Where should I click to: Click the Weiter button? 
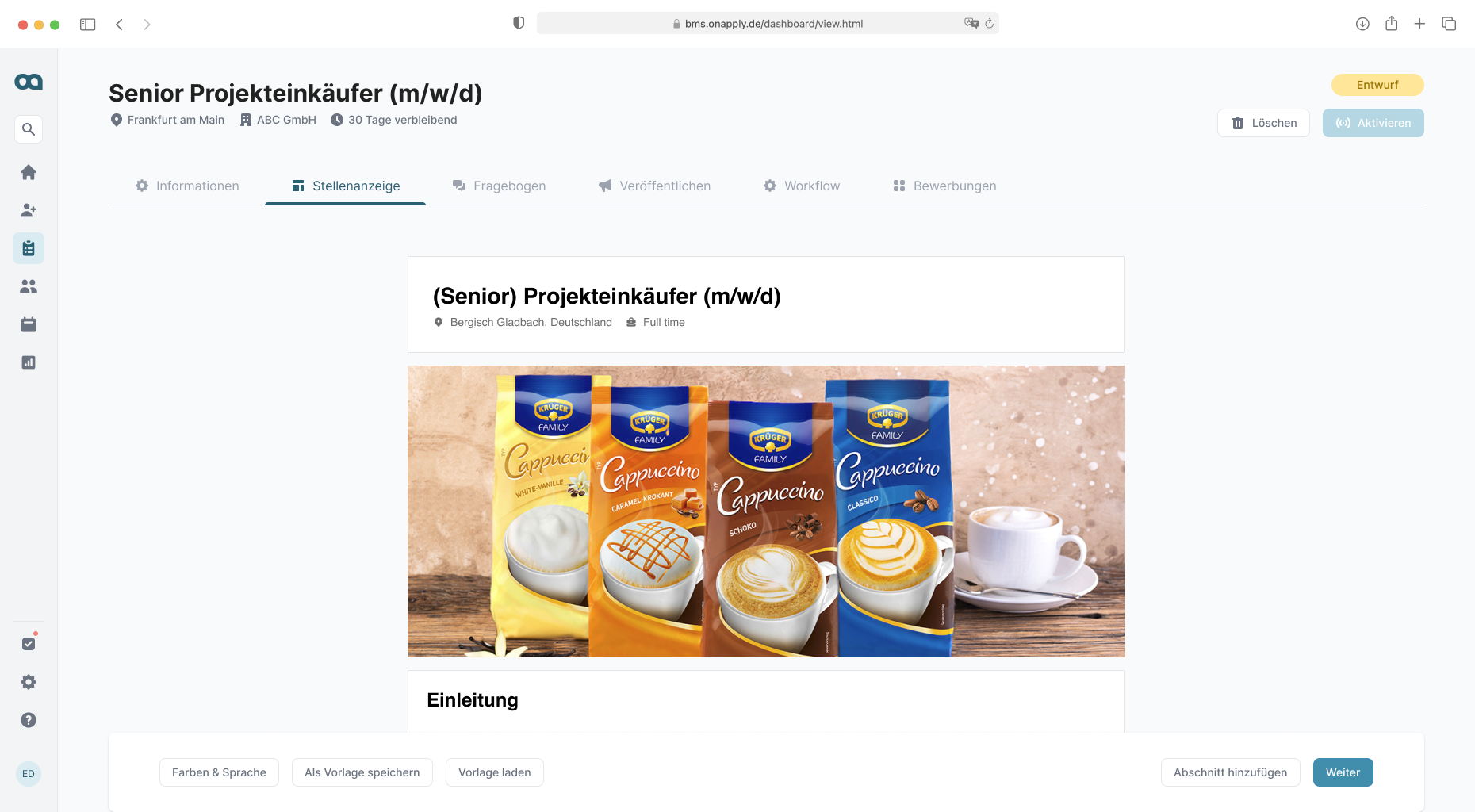point(1343,772)
